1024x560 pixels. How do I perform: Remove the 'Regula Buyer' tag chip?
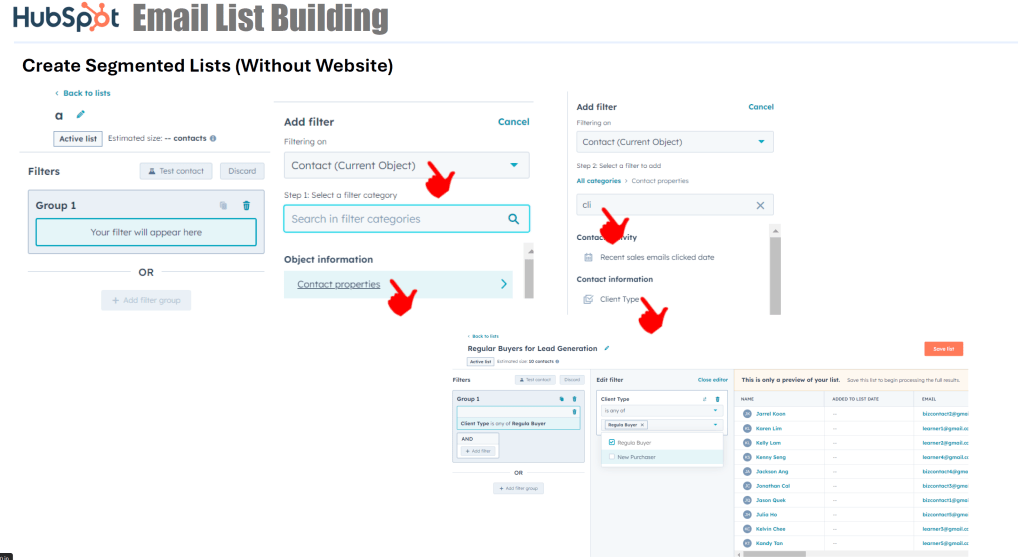click(642, 424)
